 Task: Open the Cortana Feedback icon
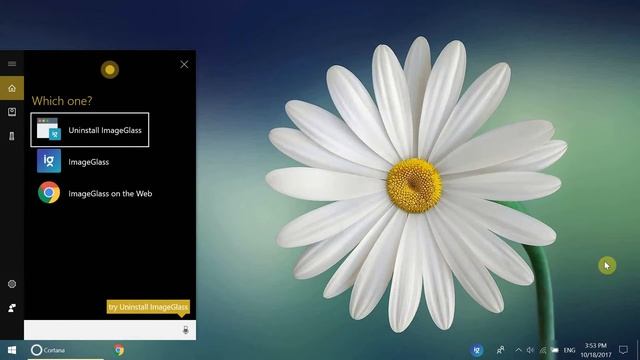click(12, 308)
